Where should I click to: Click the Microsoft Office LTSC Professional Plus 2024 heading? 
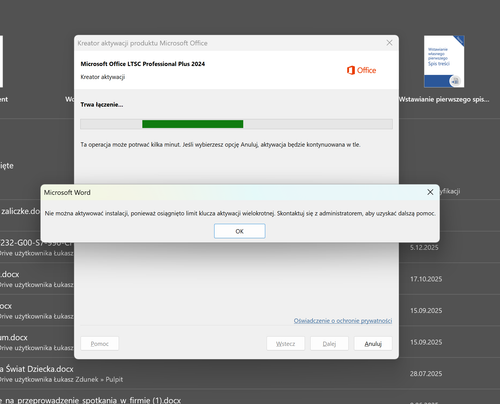pyautogui.click(x=143, y=64)
